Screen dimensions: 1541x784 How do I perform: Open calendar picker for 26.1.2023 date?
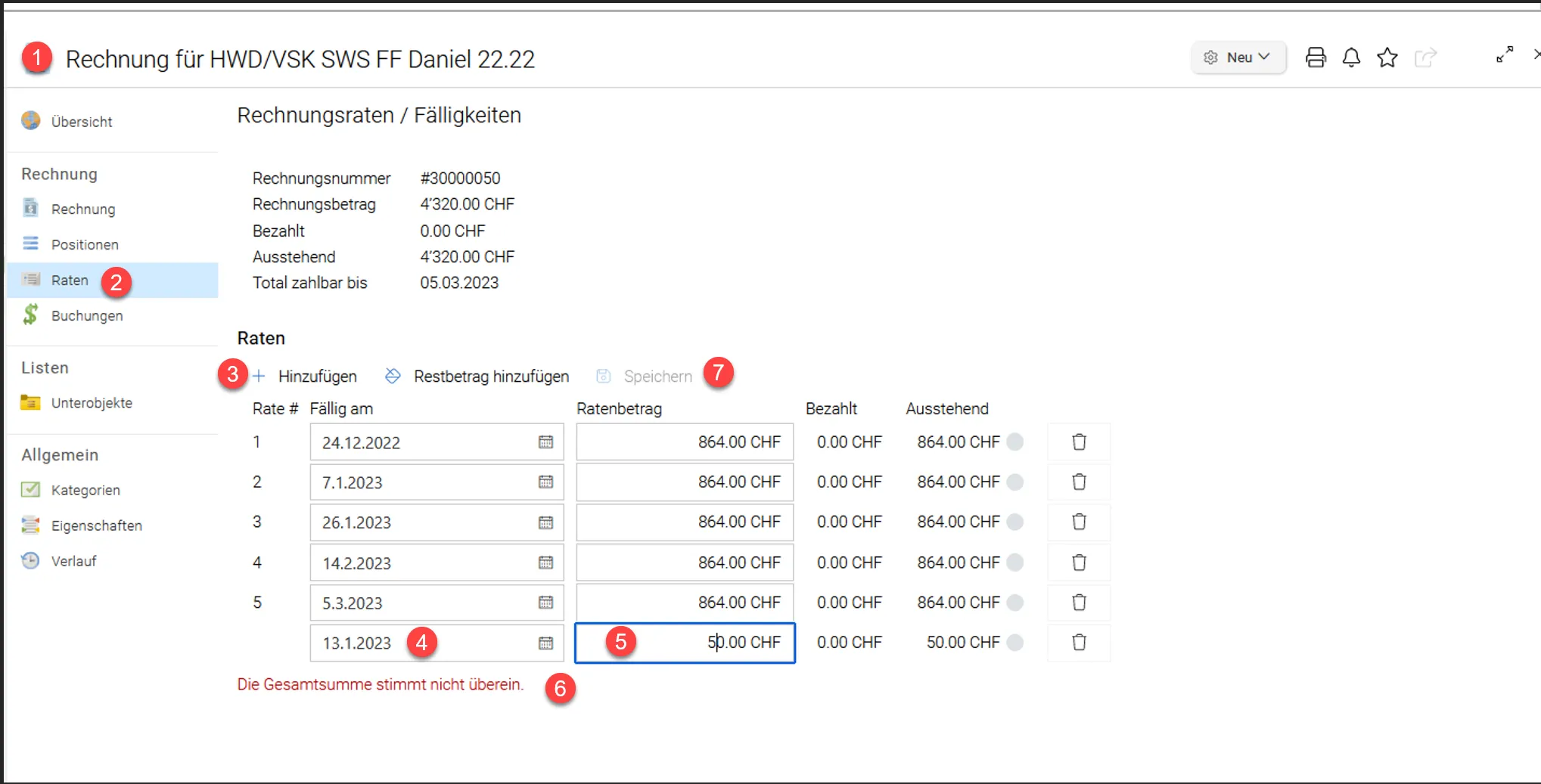[545, 522]
